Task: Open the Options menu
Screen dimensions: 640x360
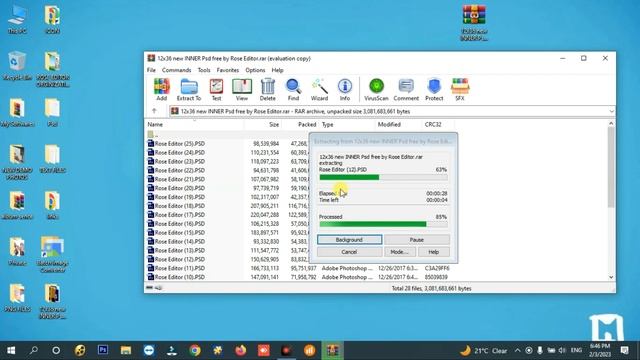Action: [255, 70]
